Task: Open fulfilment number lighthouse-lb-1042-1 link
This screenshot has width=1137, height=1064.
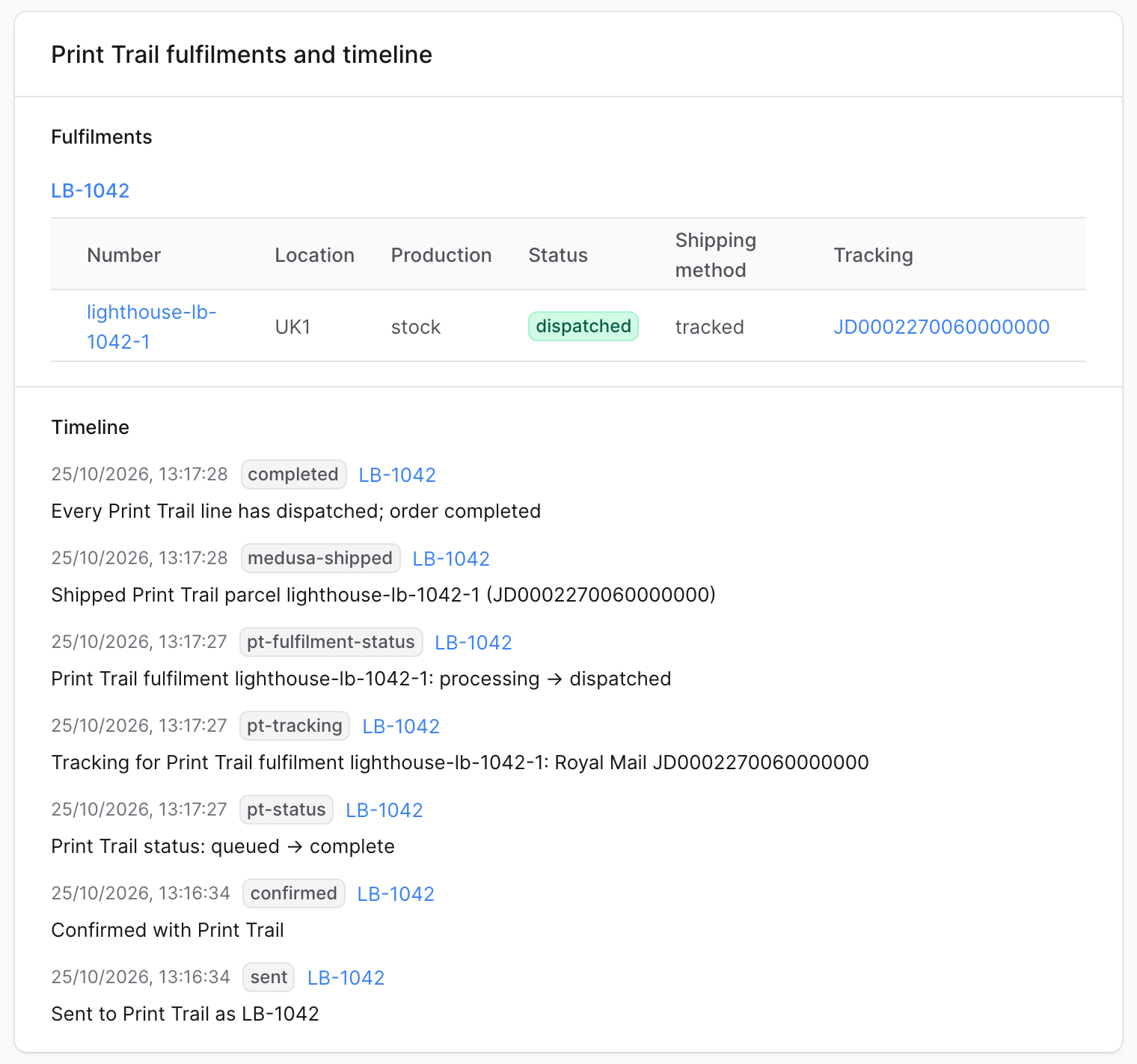Action: 152,327
